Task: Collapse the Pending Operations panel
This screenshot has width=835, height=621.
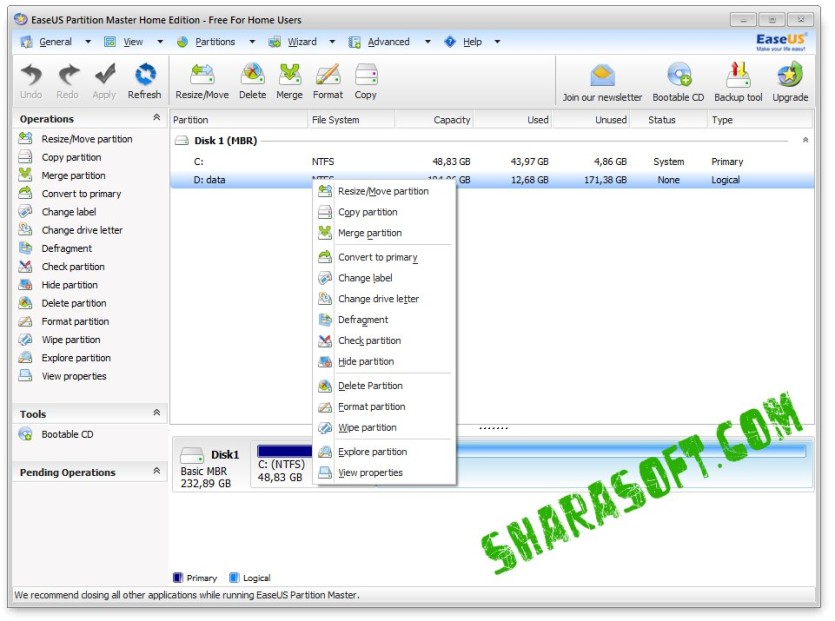Action: click(x=157, y=471)
